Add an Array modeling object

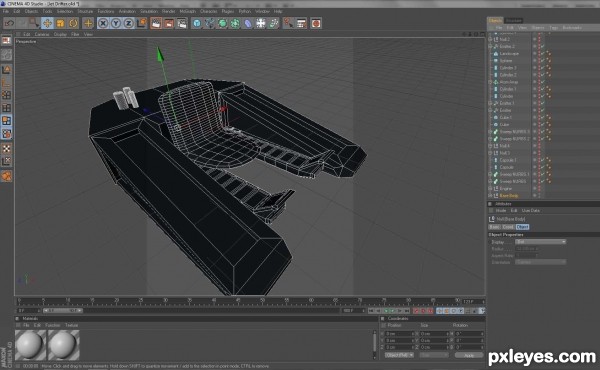pos(235,23)
